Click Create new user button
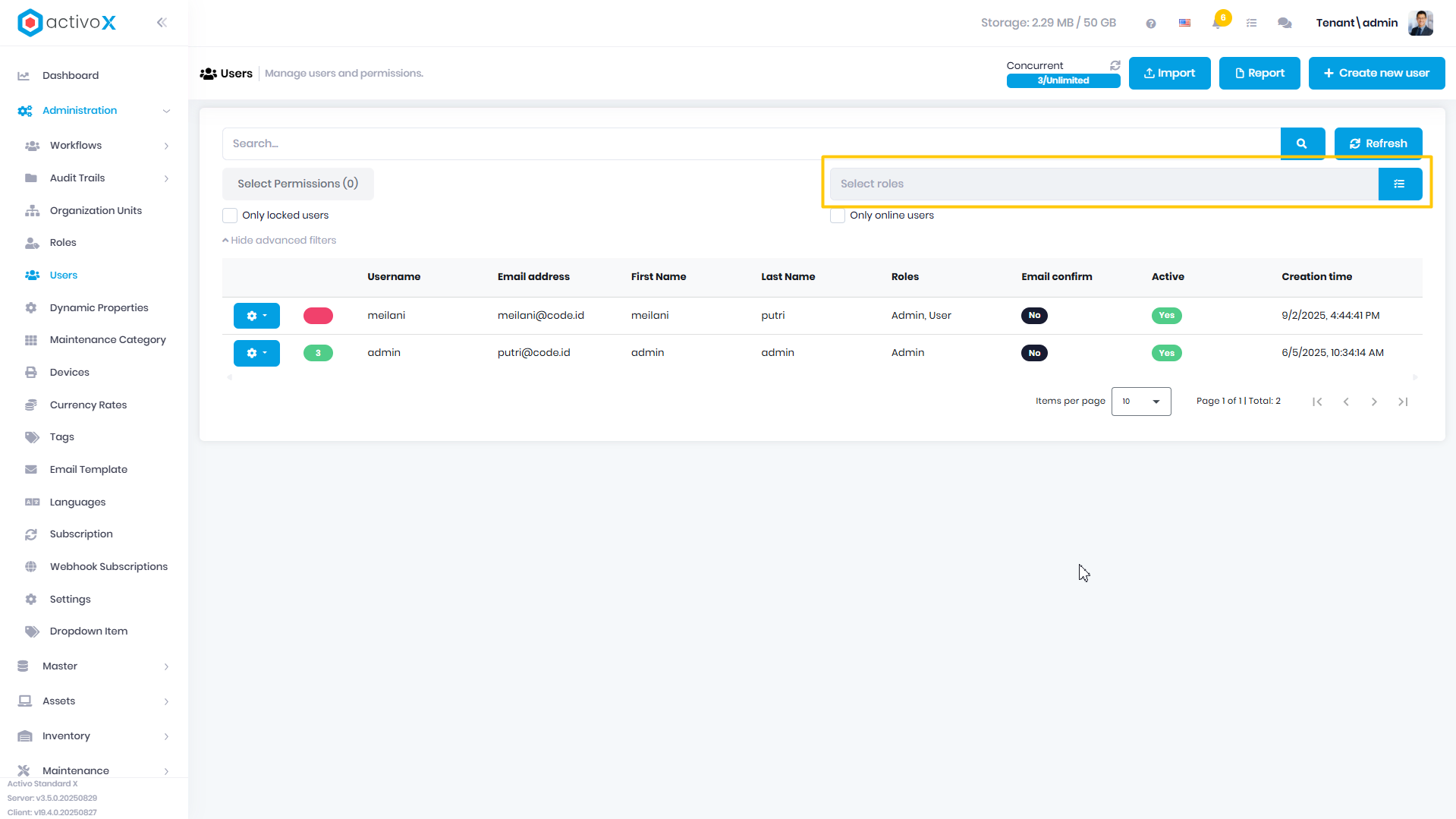 [x=1376, y=74]
